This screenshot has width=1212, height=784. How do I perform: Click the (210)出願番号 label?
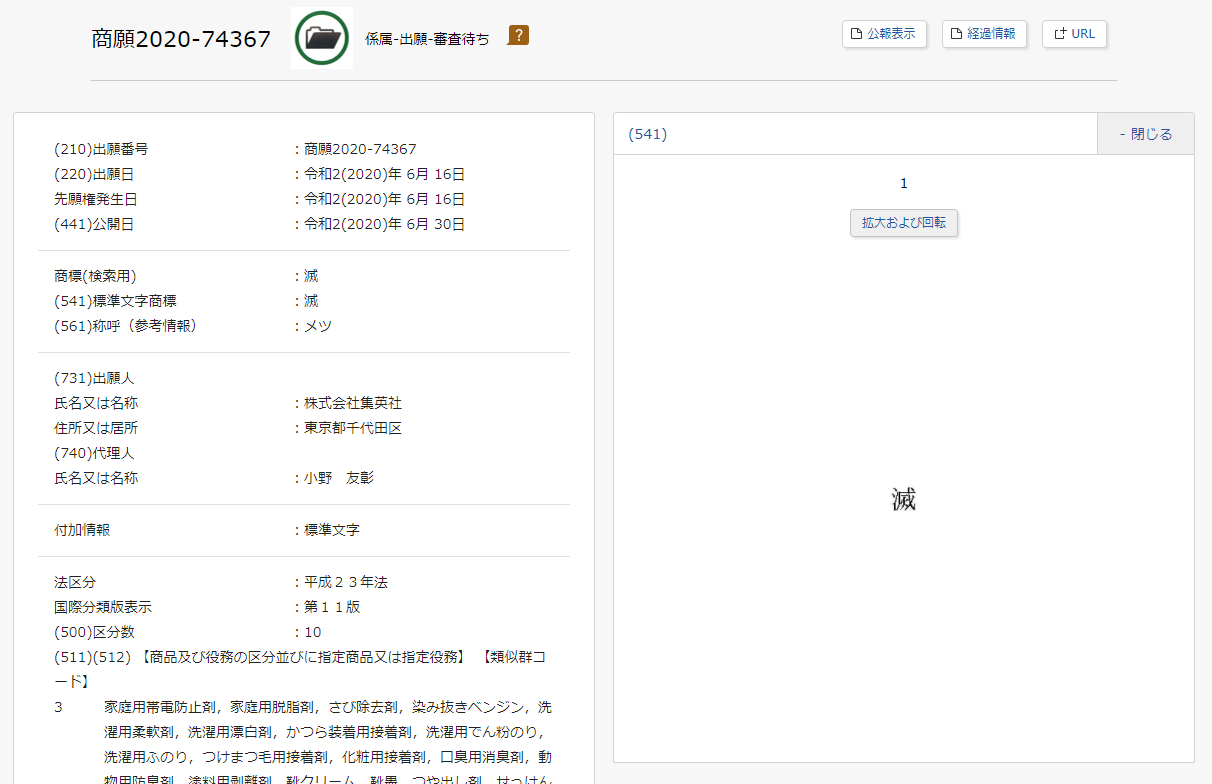point(101,149)
